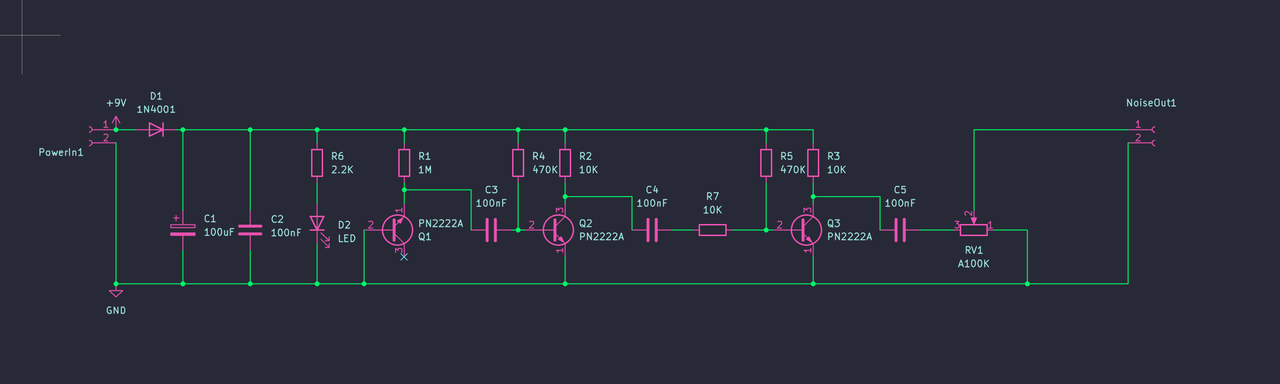Select the +9V power arrow symbol
The width and height of the screenshot is (1280, 384).
[116, 121]
